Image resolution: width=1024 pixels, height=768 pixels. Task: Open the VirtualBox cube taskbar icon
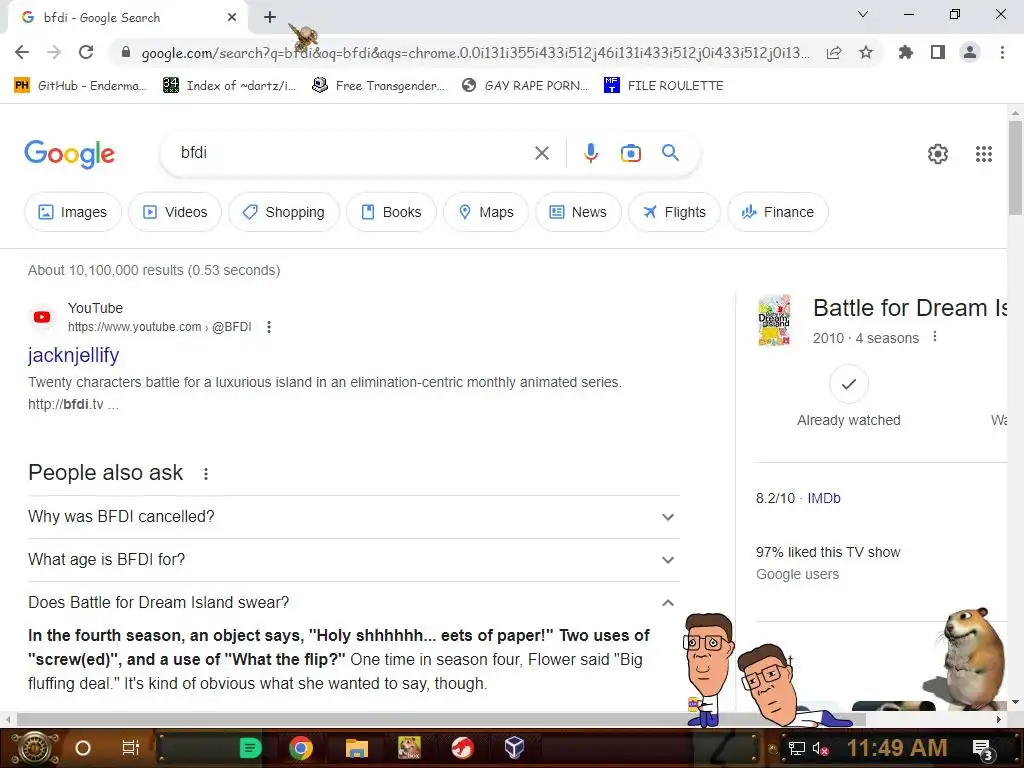pyautogui.click(x=514, y=748)
